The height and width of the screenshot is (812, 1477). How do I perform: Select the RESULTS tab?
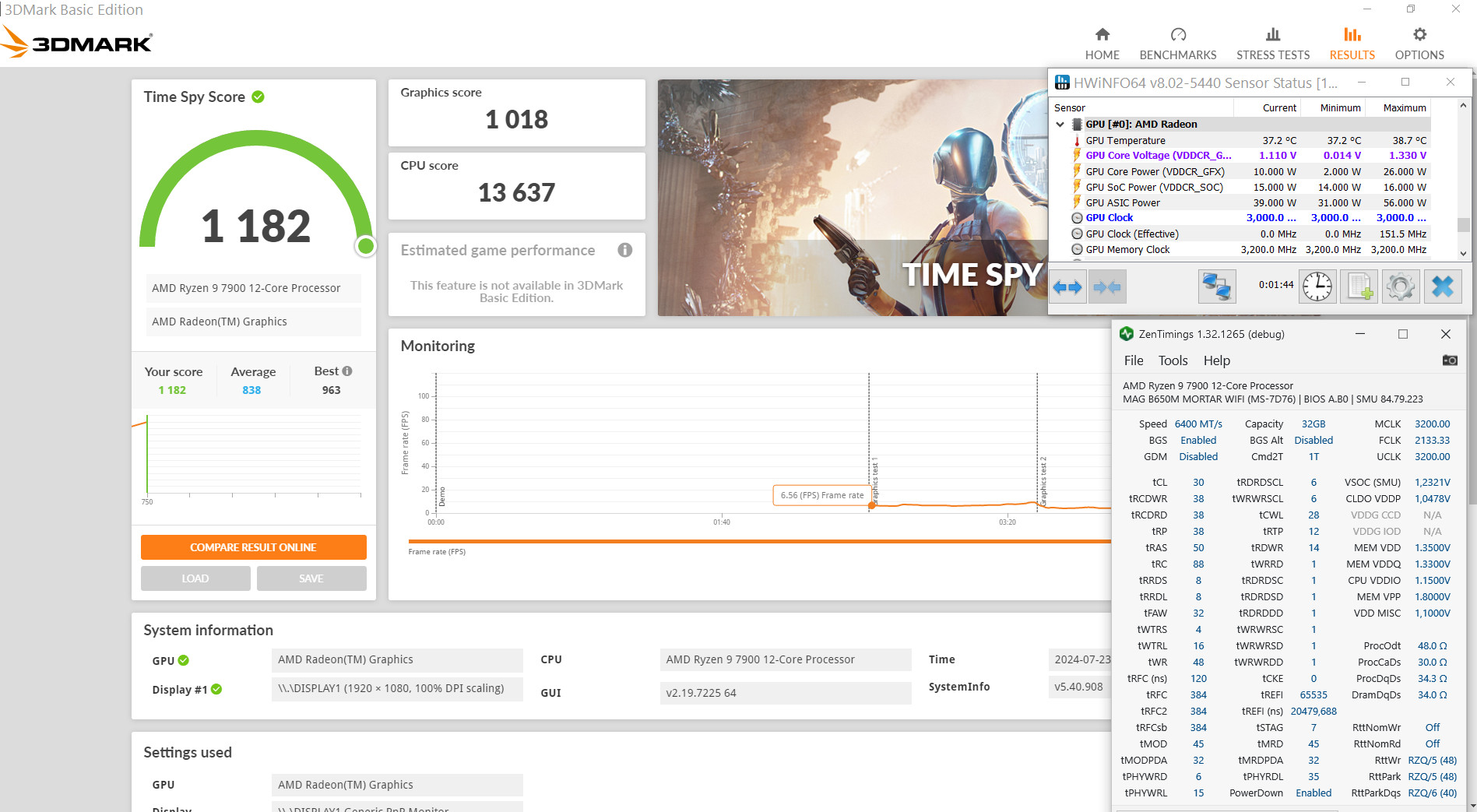pos(1352,44)
